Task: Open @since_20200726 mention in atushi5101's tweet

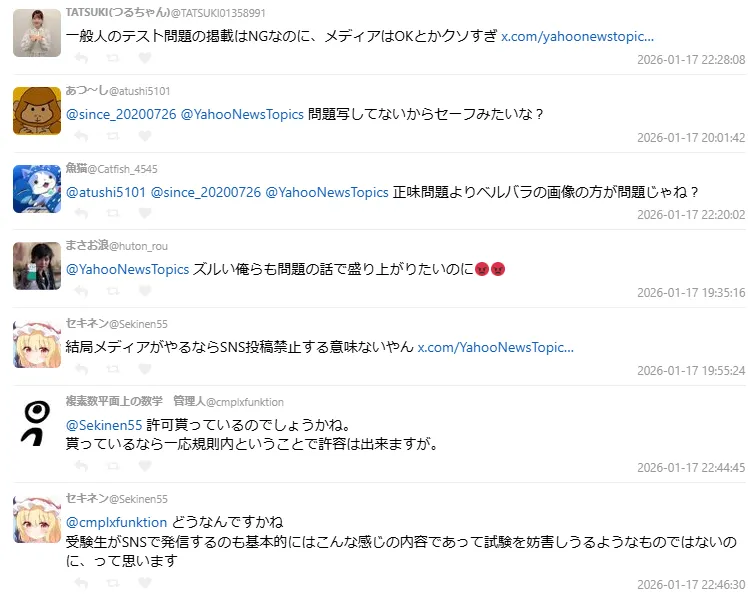Action: click(x=121, y=115)
